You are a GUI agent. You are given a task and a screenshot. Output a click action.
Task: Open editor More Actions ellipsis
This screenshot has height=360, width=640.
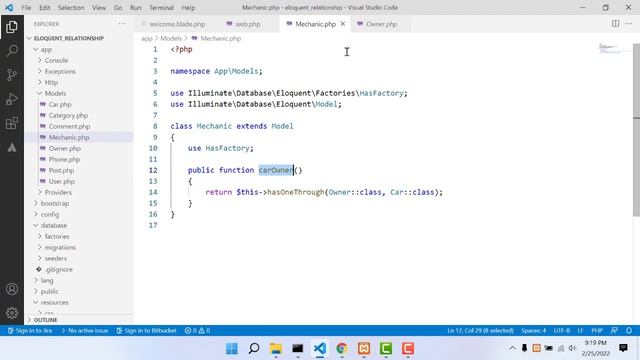coord(629,24)
